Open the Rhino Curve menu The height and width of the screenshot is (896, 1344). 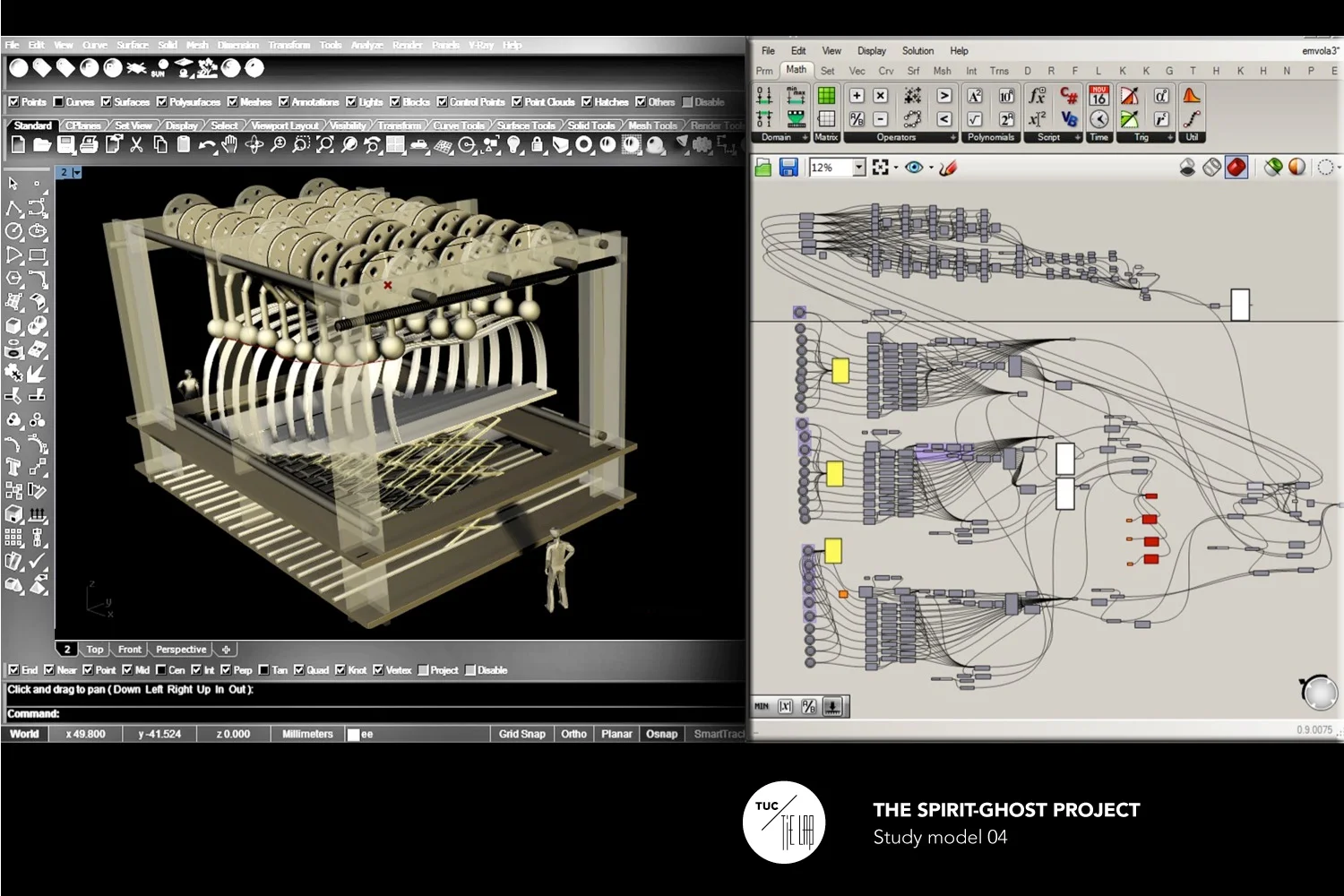pos(95,45)
